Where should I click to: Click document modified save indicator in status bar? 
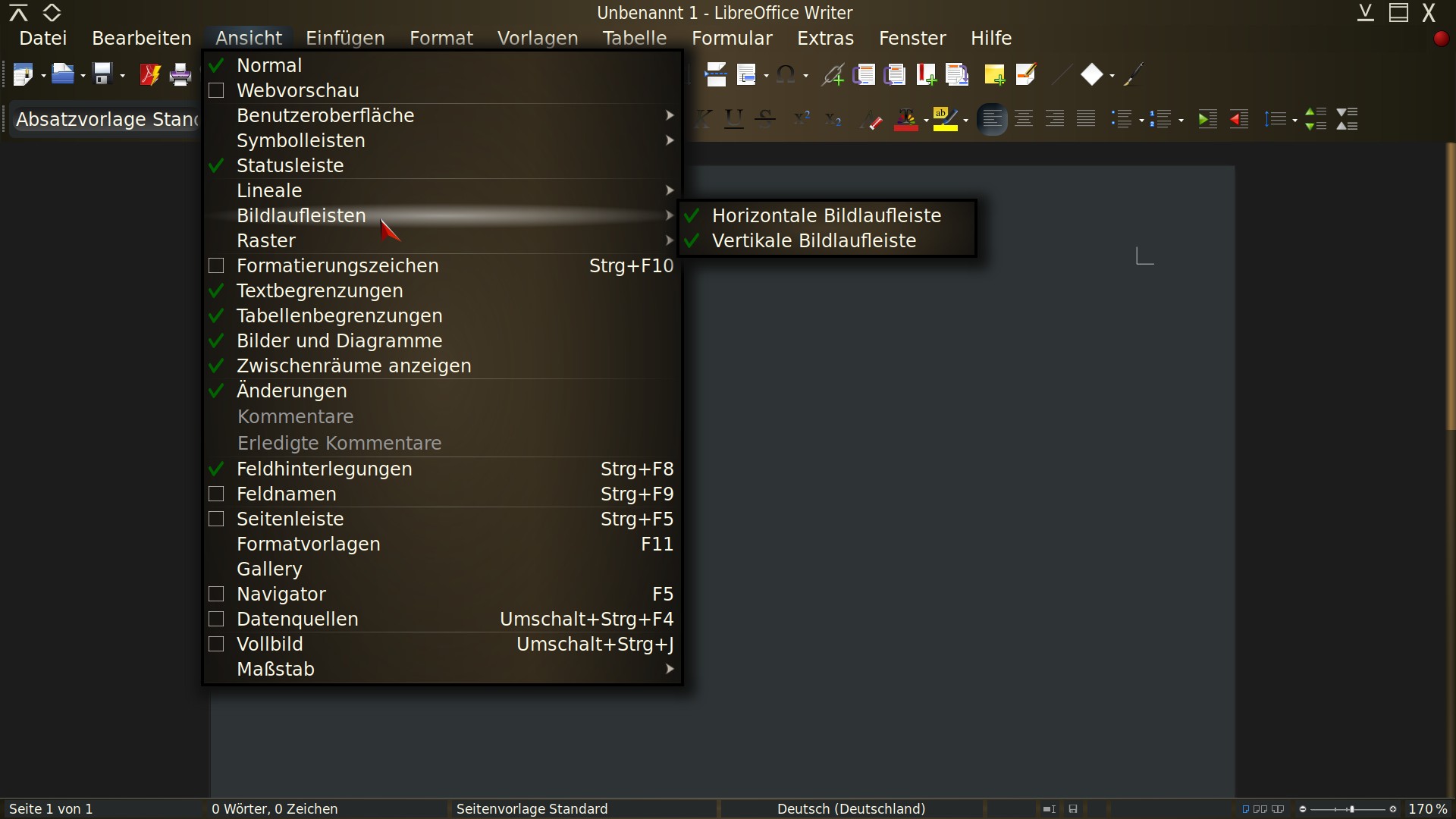tap(1073, 809)
